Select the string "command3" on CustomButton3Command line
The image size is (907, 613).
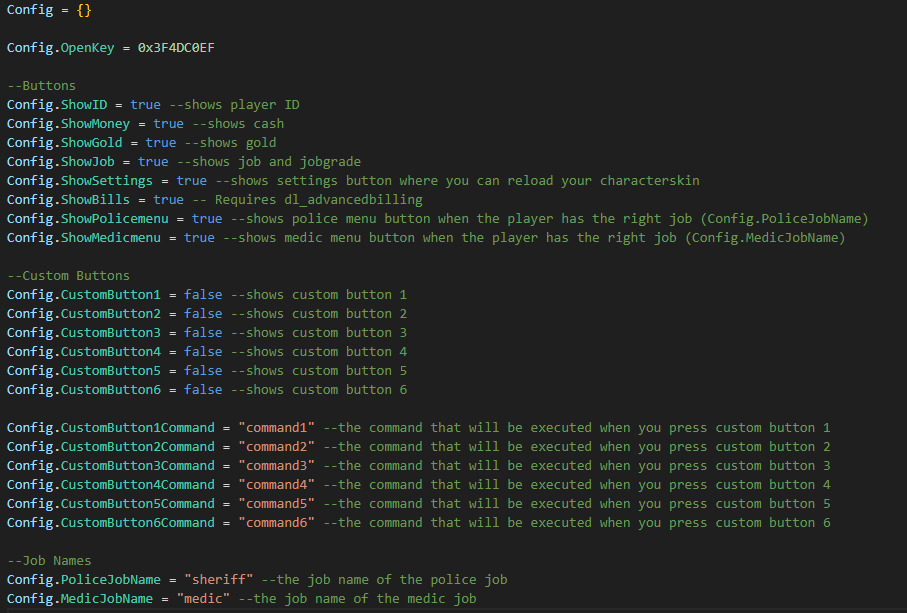277,465
